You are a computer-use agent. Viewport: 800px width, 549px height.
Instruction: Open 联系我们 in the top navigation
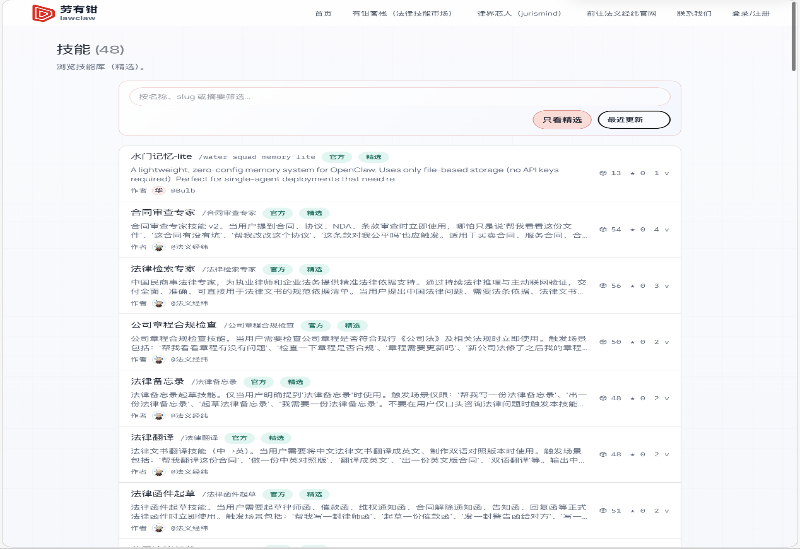(694, 14)
